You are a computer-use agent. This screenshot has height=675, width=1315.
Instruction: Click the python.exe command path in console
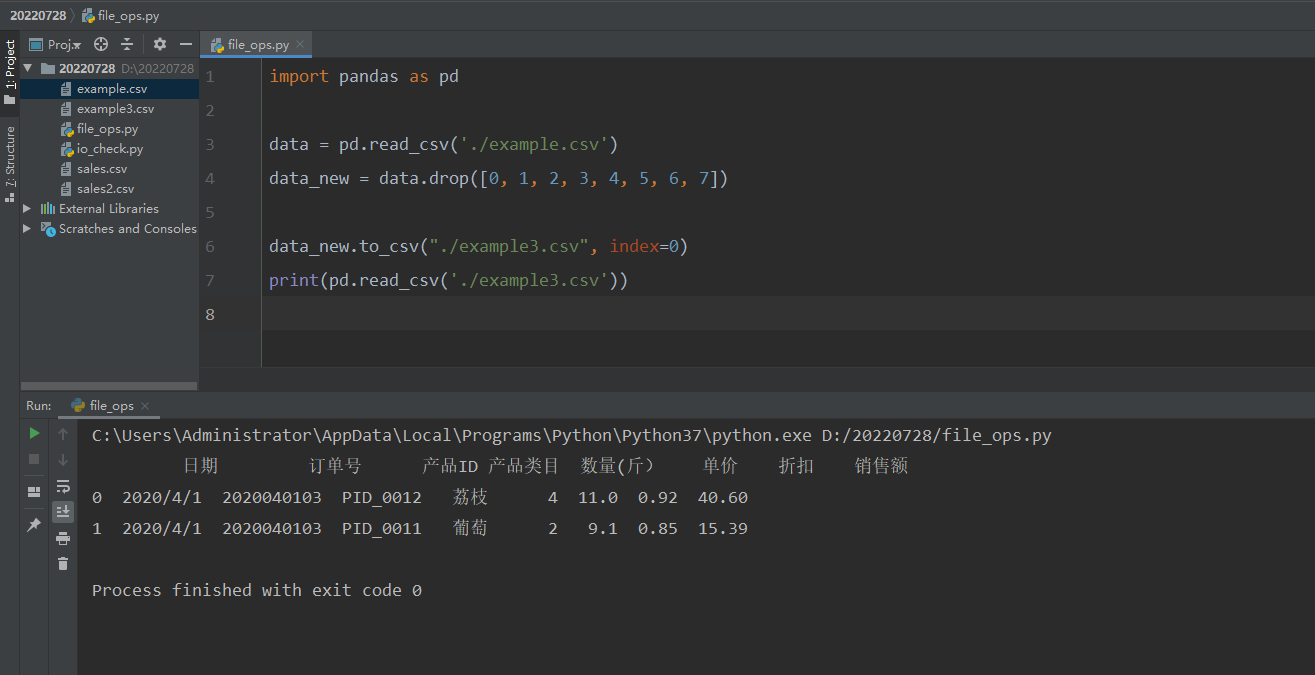coord(451,435)
